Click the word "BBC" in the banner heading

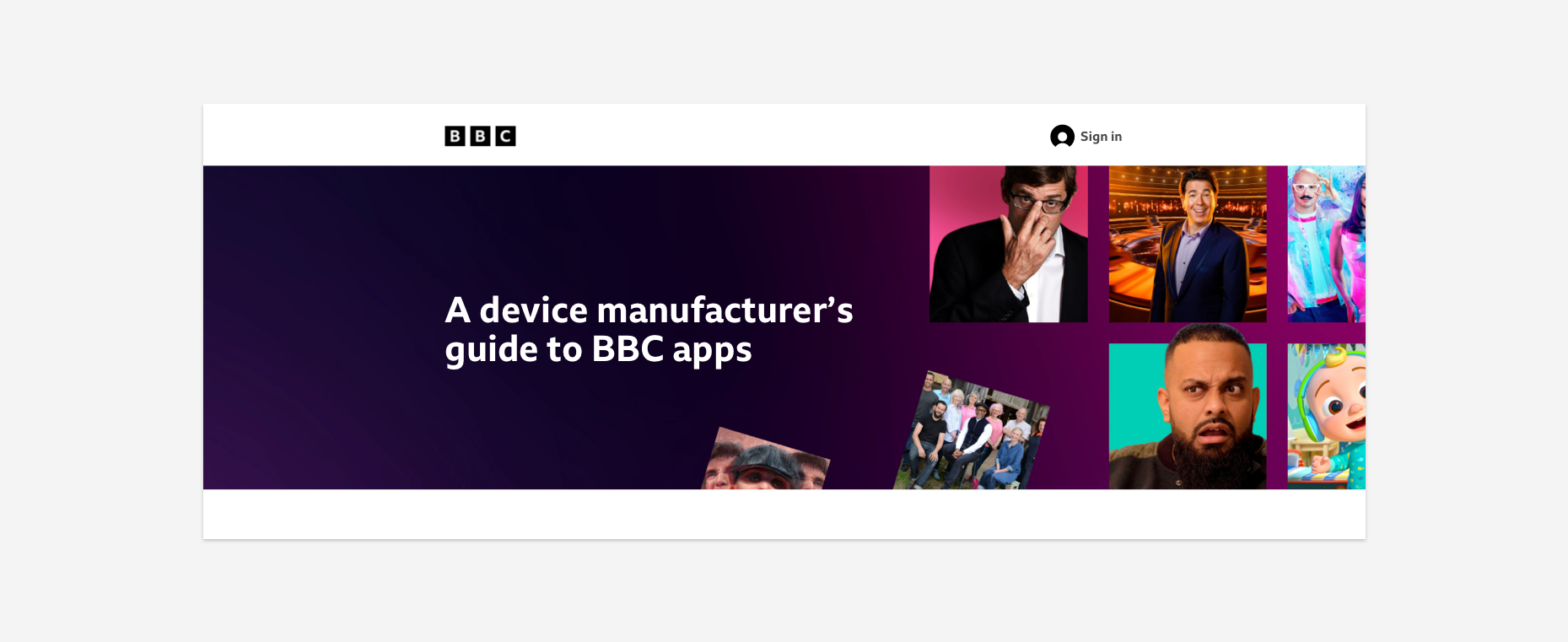point(628,348)
